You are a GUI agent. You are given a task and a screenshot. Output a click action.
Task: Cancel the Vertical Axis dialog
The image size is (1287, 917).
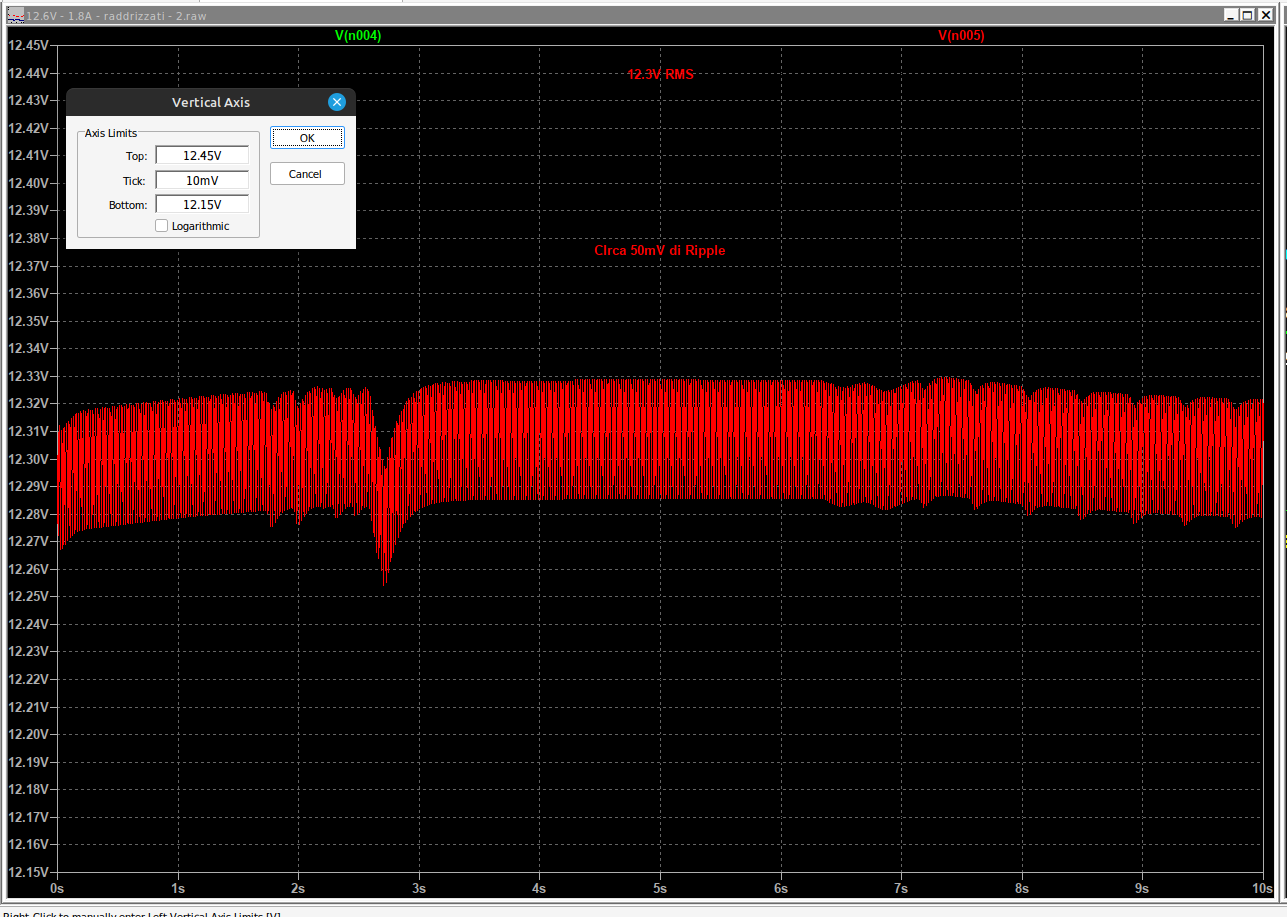tap(306, 174)
